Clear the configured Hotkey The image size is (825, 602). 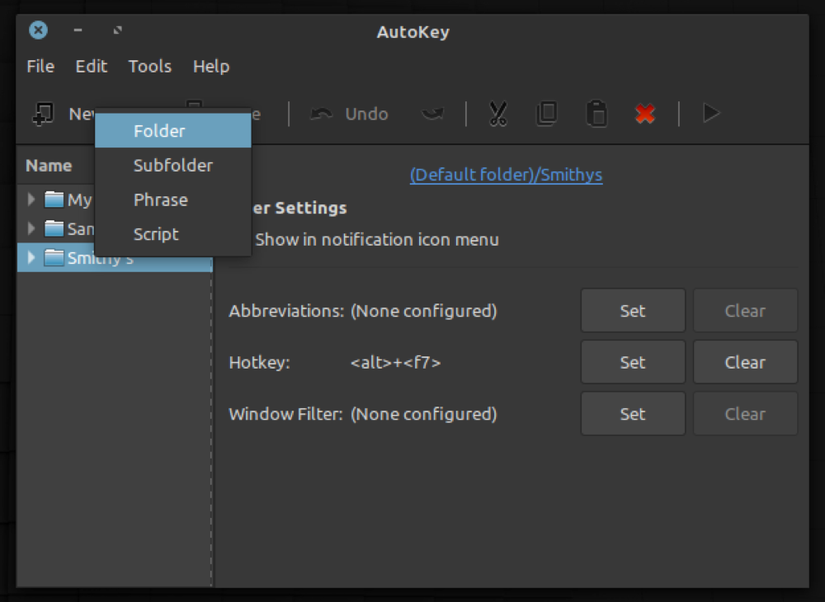point(744,362)
